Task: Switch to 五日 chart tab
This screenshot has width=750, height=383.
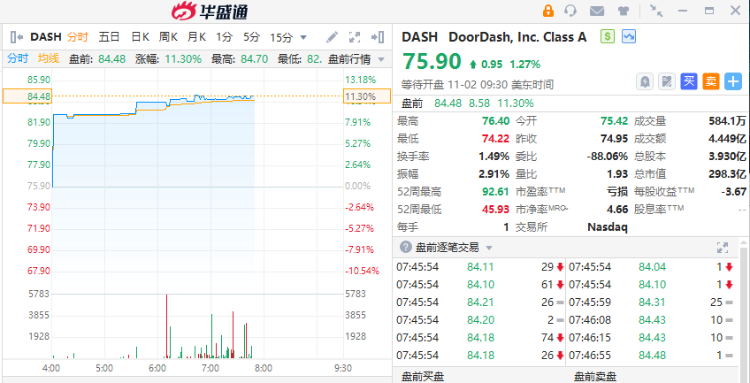Action: [x=109, y=37]
